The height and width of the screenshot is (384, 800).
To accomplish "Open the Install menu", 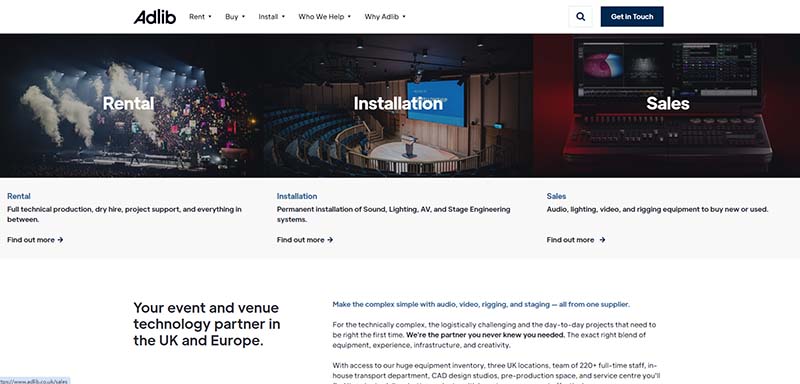I will [x=271, y=17].
